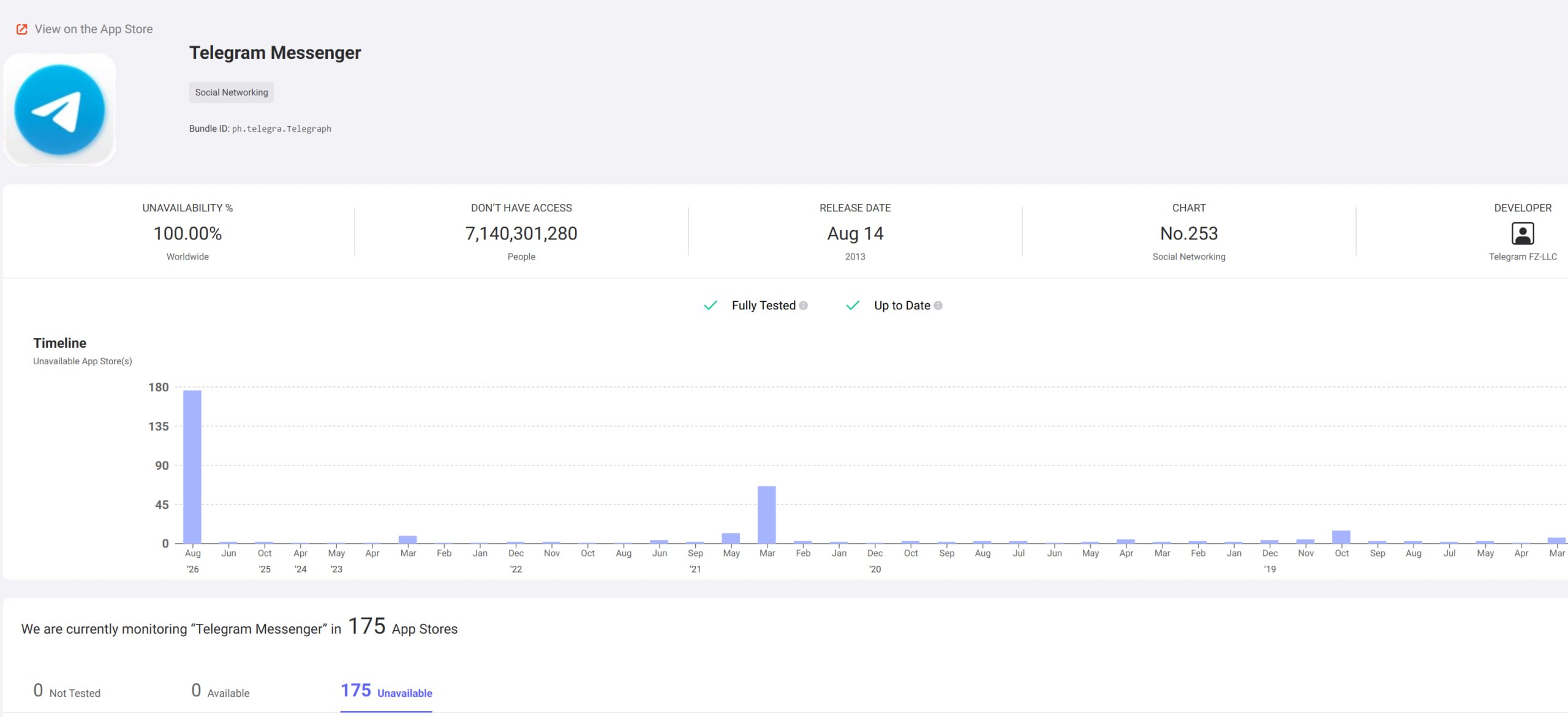The image size is (1568, 717).
Task: Click the Telegram app icon thumbnail
Action: coord(59,110)
